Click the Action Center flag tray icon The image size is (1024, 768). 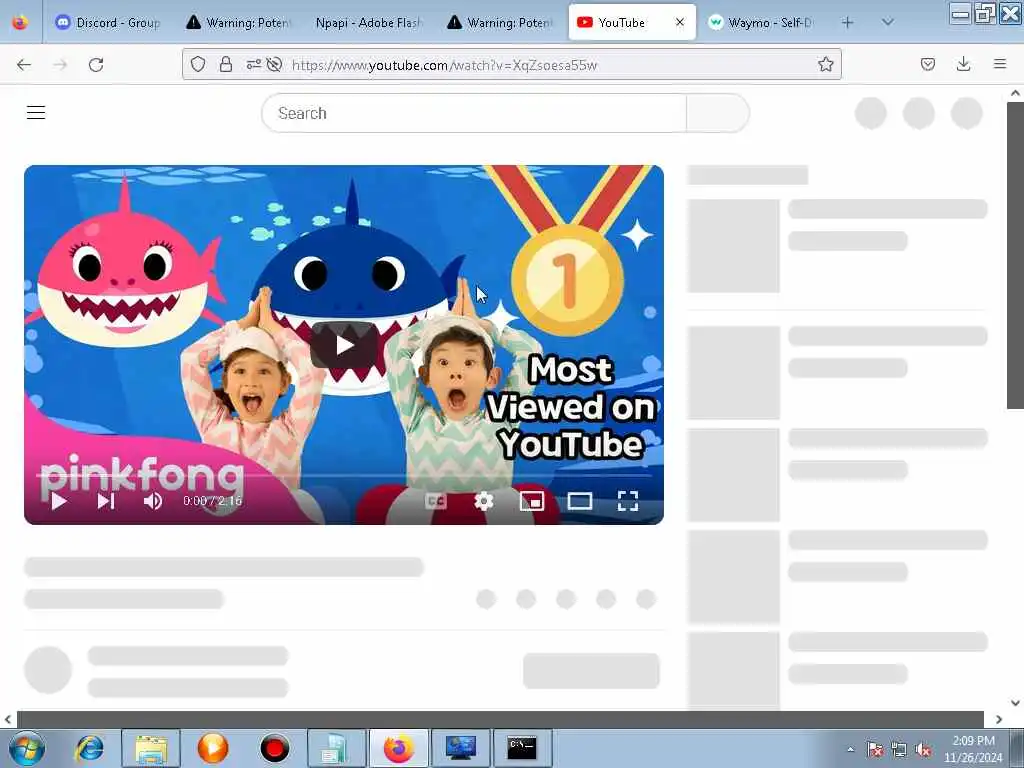coord(874,750)
